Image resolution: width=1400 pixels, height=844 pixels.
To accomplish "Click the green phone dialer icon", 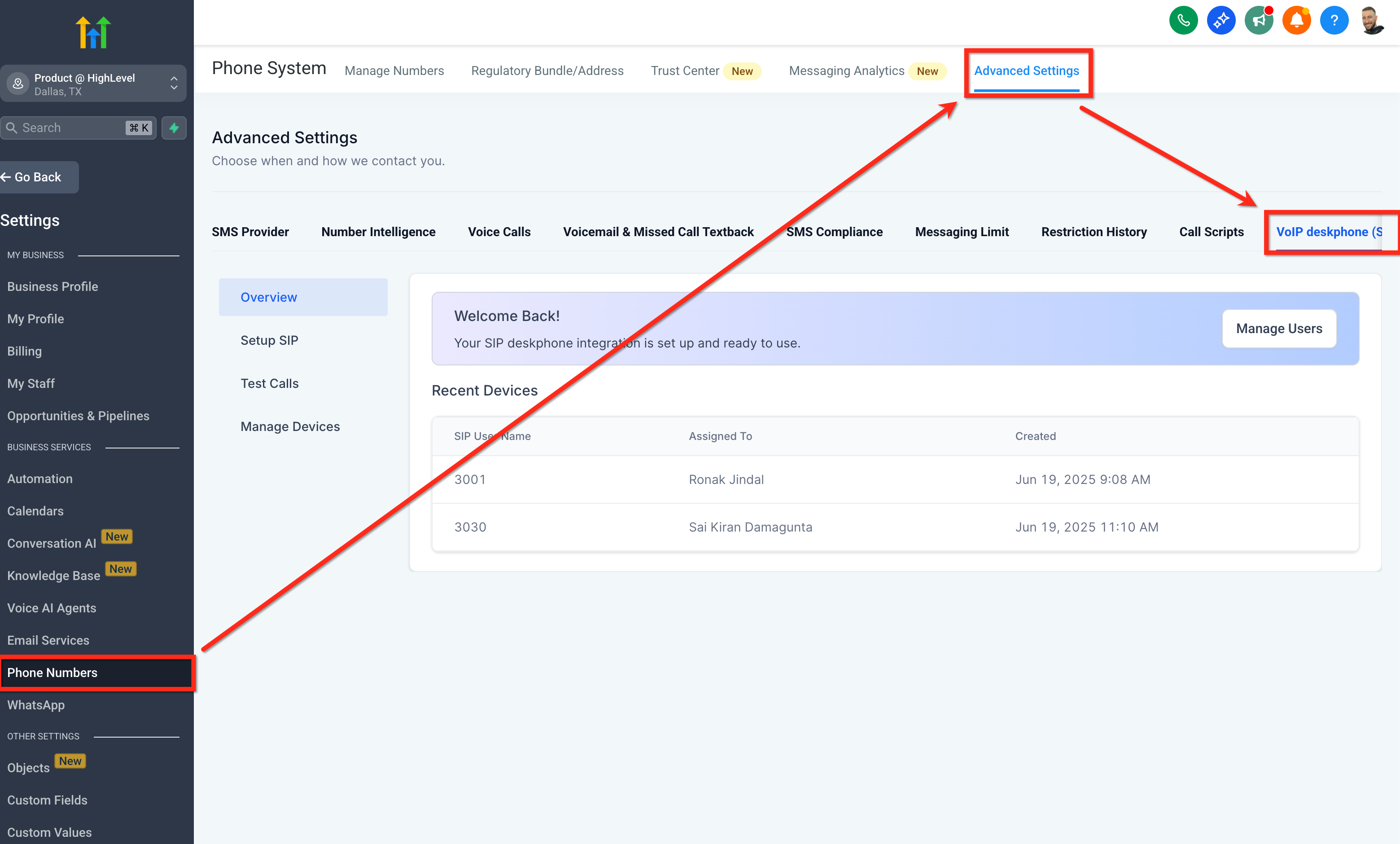I will point(1183,21).
